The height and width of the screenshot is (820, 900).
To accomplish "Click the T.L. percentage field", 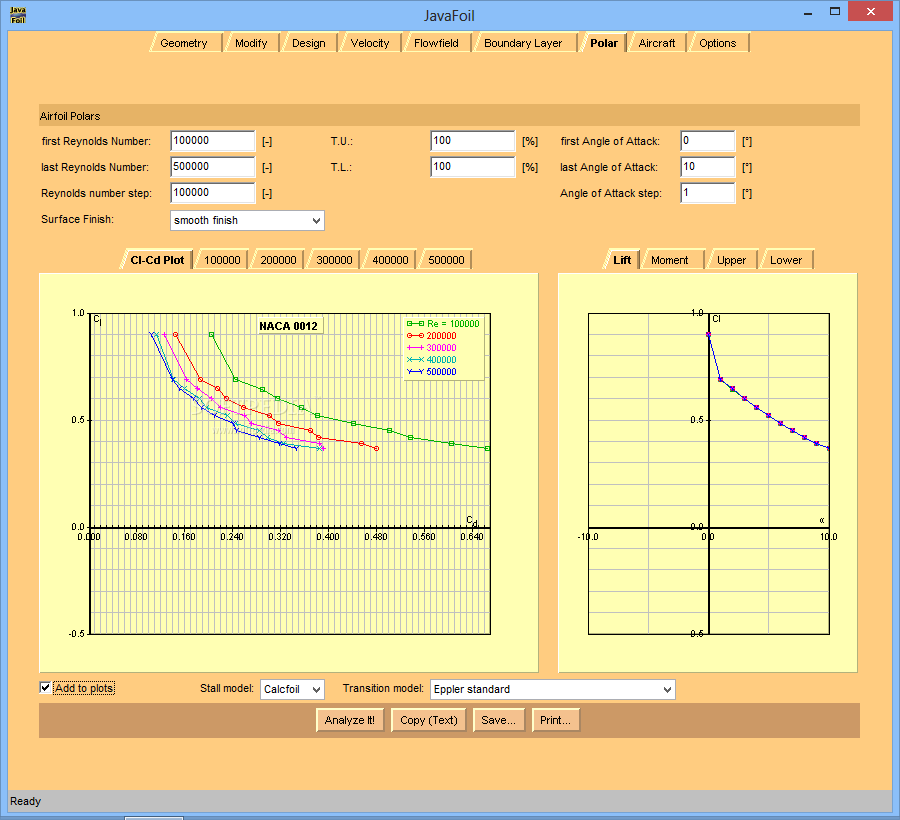I will click(x=473, y=167).
